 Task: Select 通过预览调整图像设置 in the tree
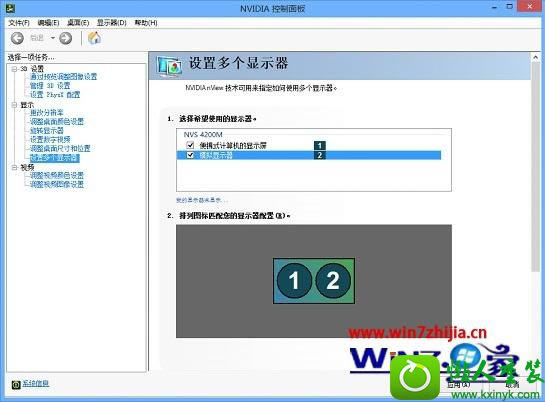tap(64, 77)
